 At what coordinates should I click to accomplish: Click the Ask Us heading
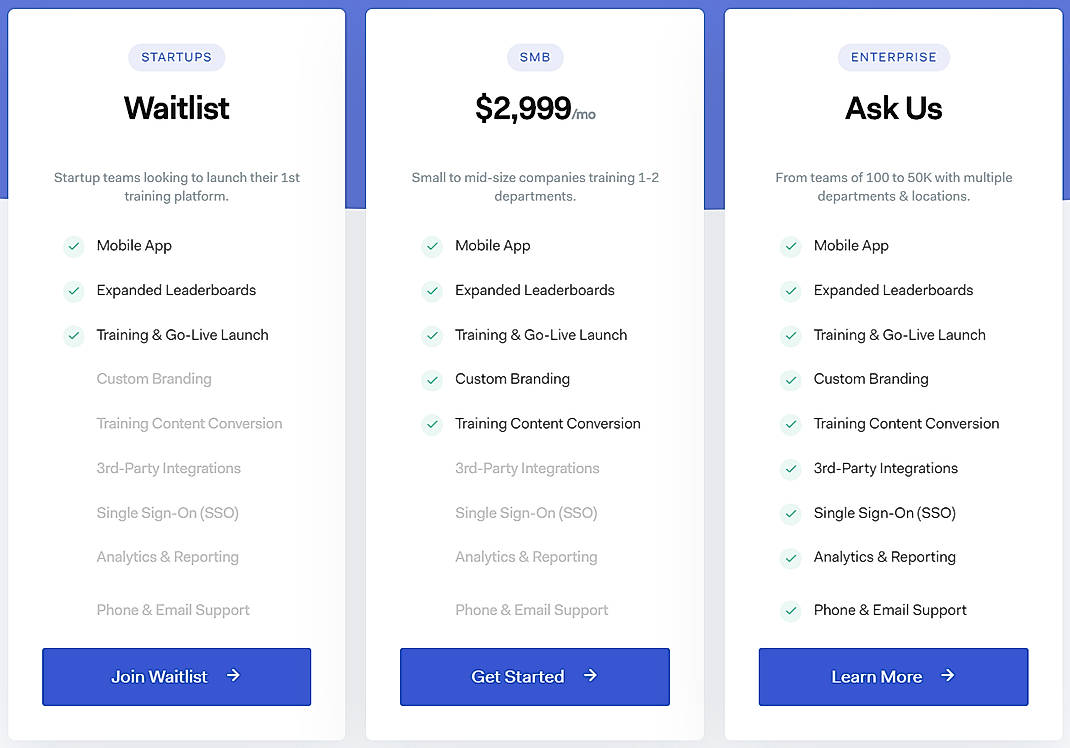pos(893,107)
